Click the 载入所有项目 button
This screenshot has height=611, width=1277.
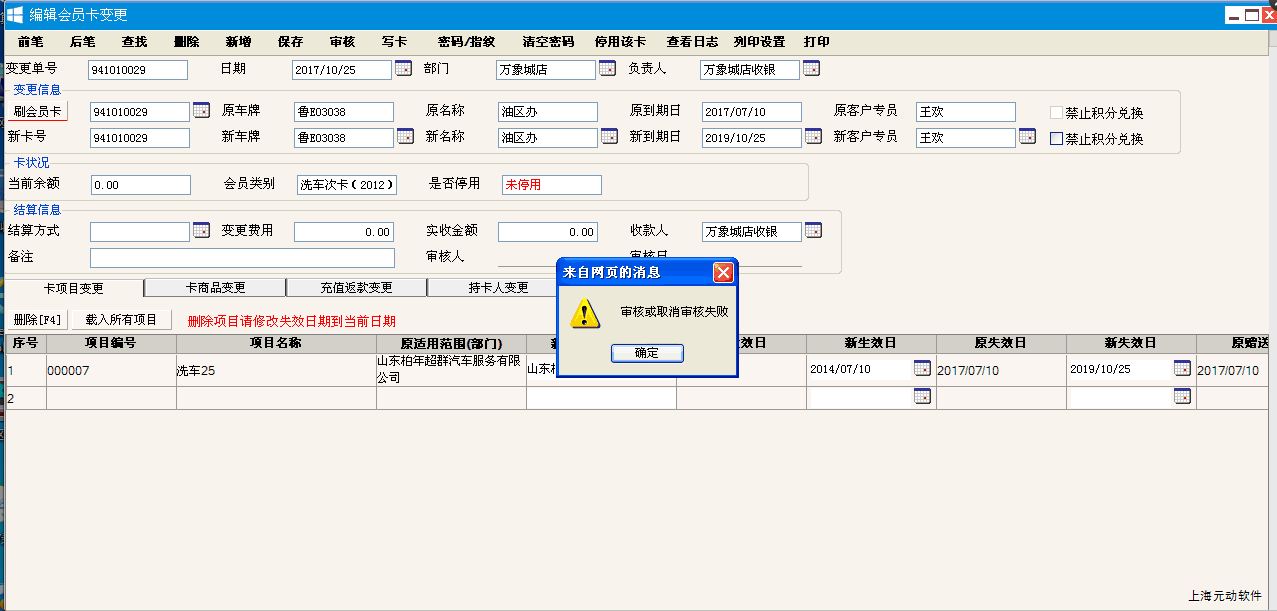point(121,320)
